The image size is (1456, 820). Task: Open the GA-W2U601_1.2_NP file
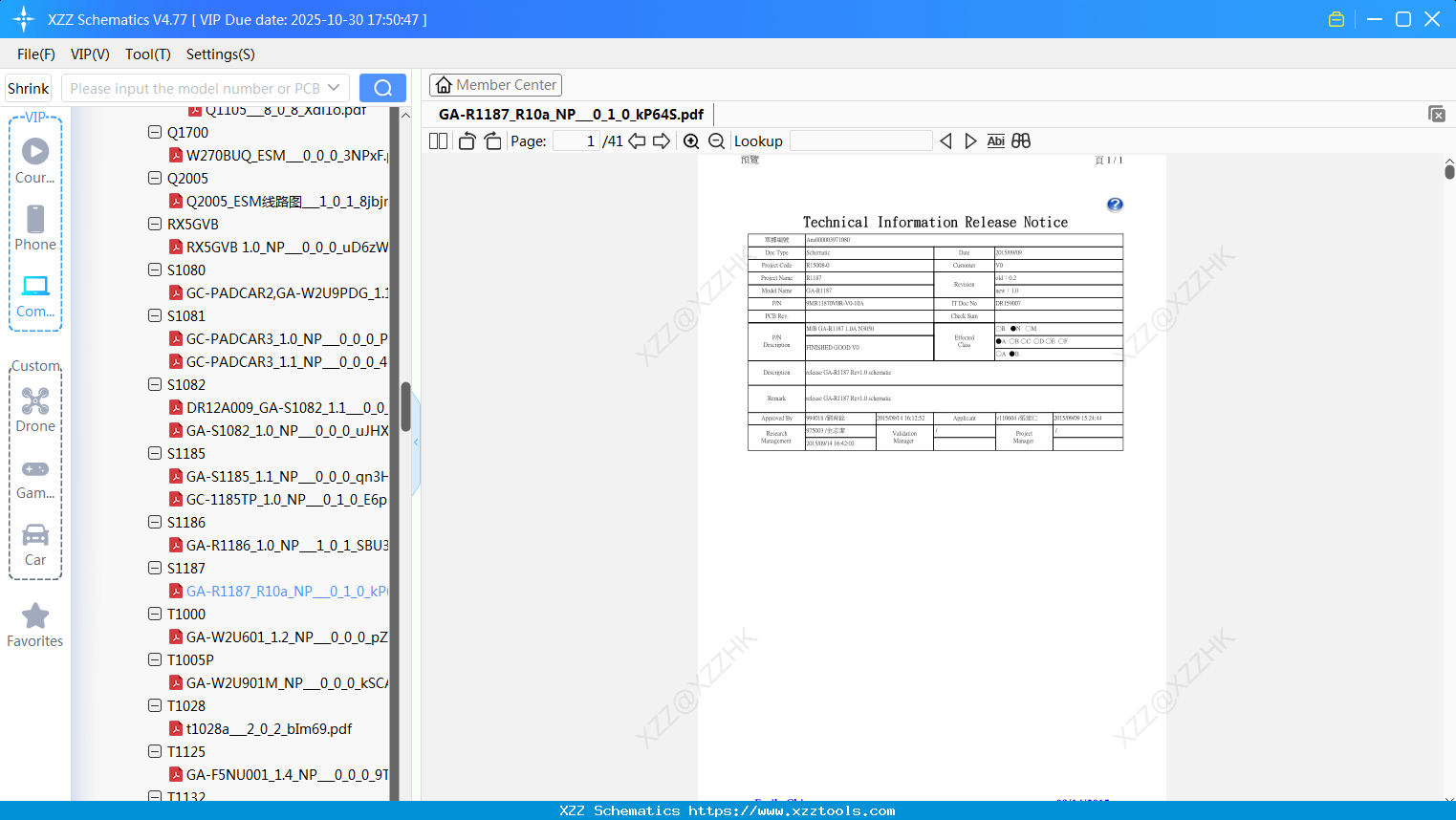tap(287, 637)
